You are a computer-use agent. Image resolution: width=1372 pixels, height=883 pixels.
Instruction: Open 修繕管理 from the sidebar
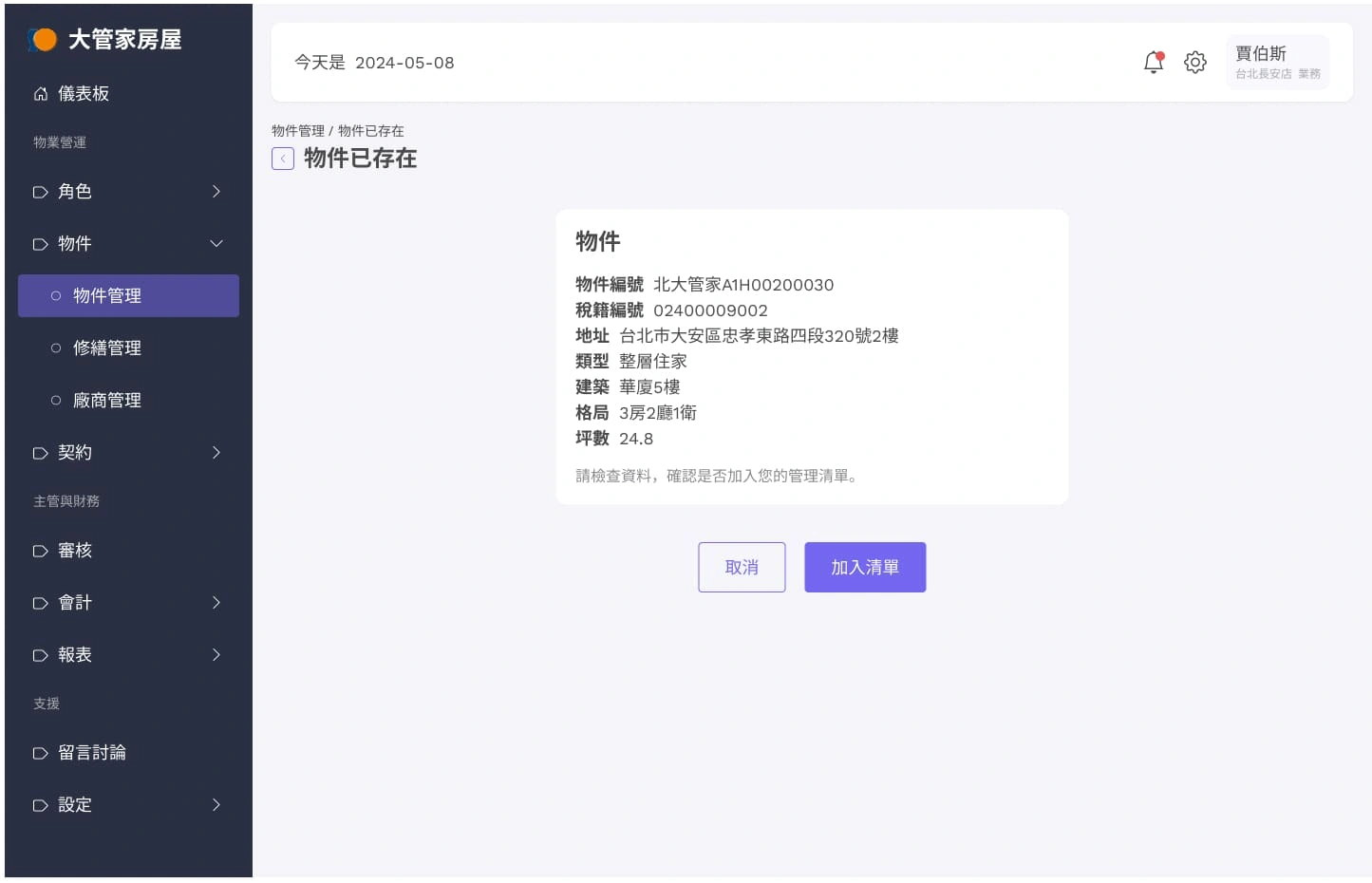tap(106, 348)
